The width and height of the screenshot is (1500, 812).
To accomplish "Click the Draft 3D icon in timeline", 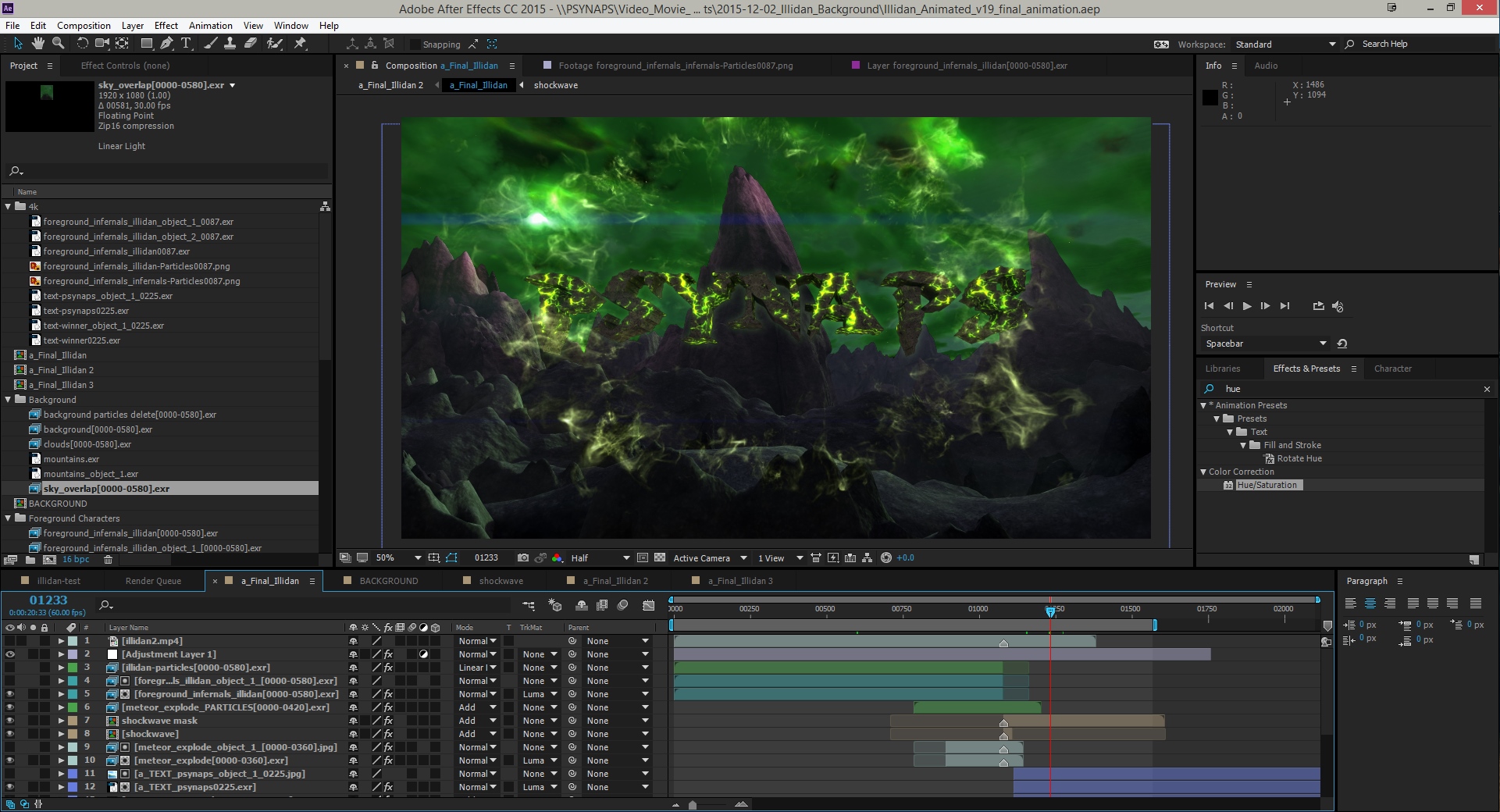I will point(555,605).
